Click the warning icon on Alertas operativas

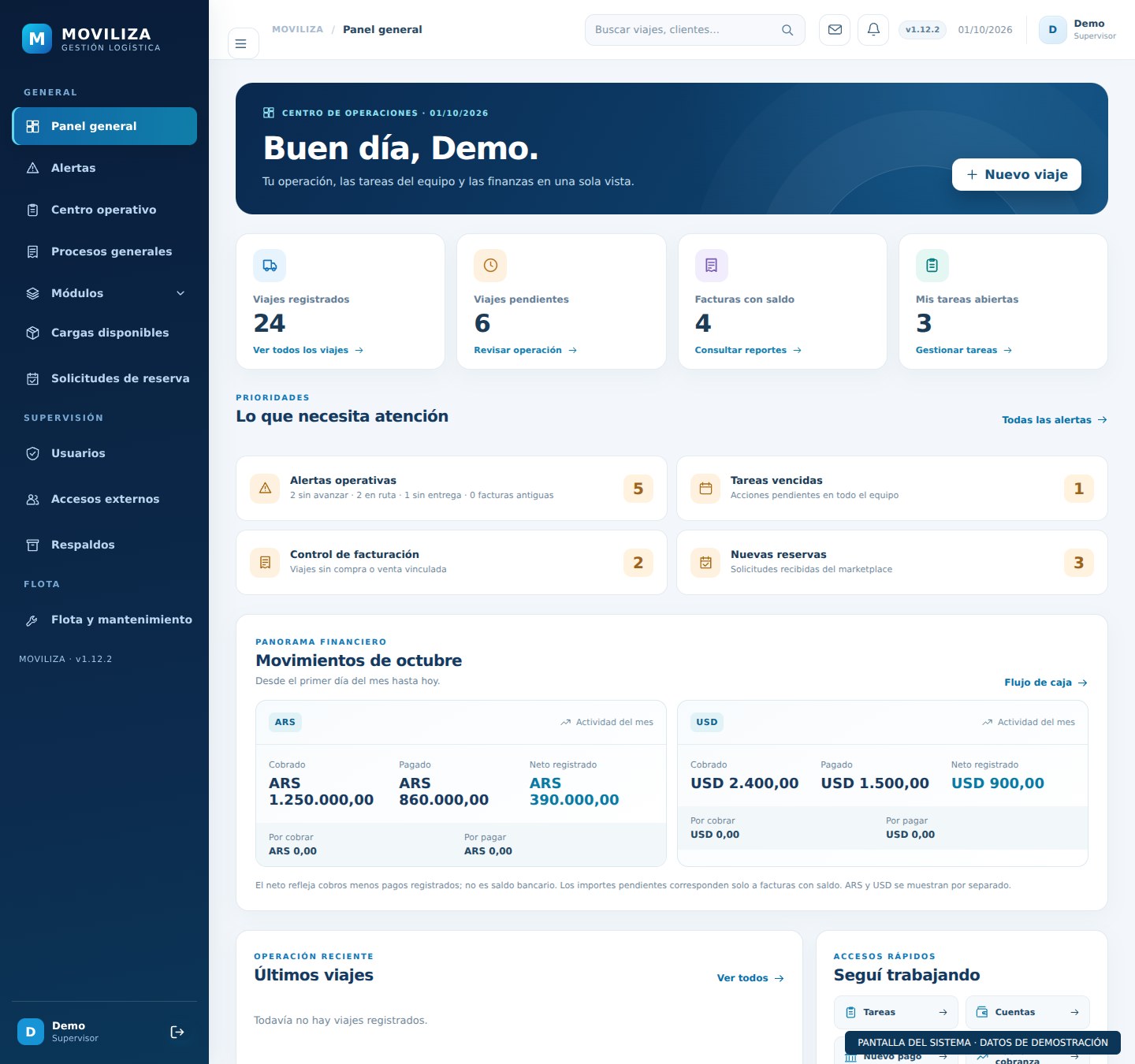(x=265, y=488)
